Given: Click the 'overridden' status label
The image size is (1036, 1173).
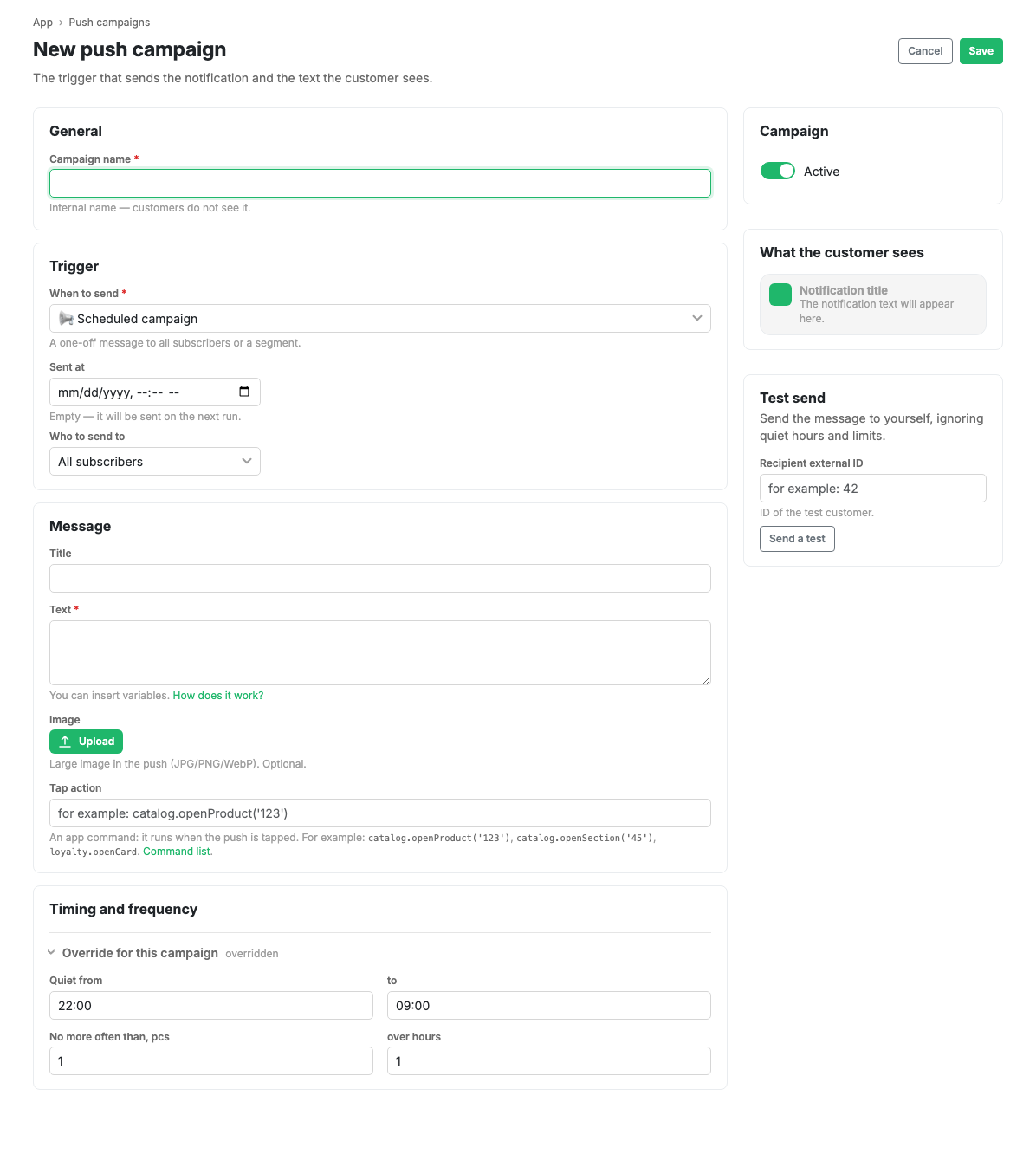Looking at the screenshot, I should pos(252,954).
